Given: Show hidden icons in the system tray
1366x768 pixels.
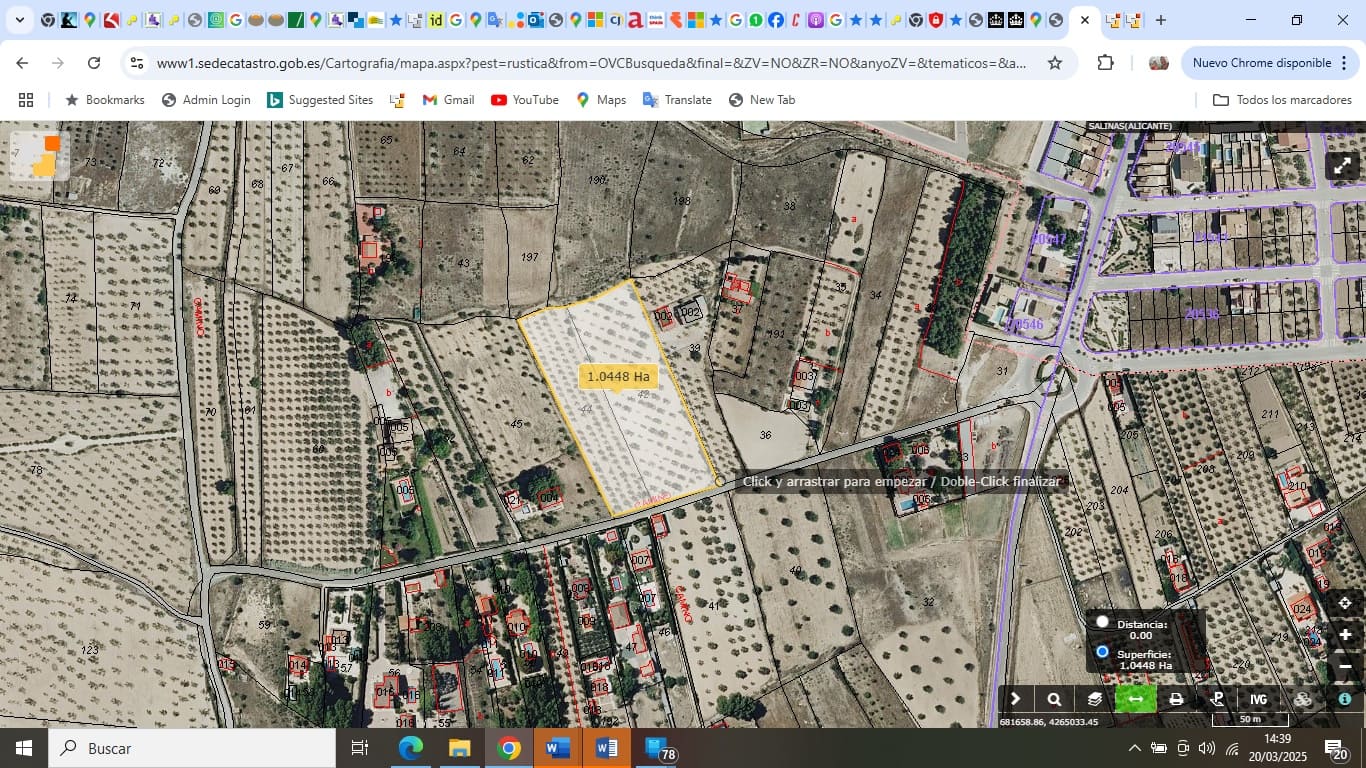Looking at the screenshot, I should pos(1134,747).
